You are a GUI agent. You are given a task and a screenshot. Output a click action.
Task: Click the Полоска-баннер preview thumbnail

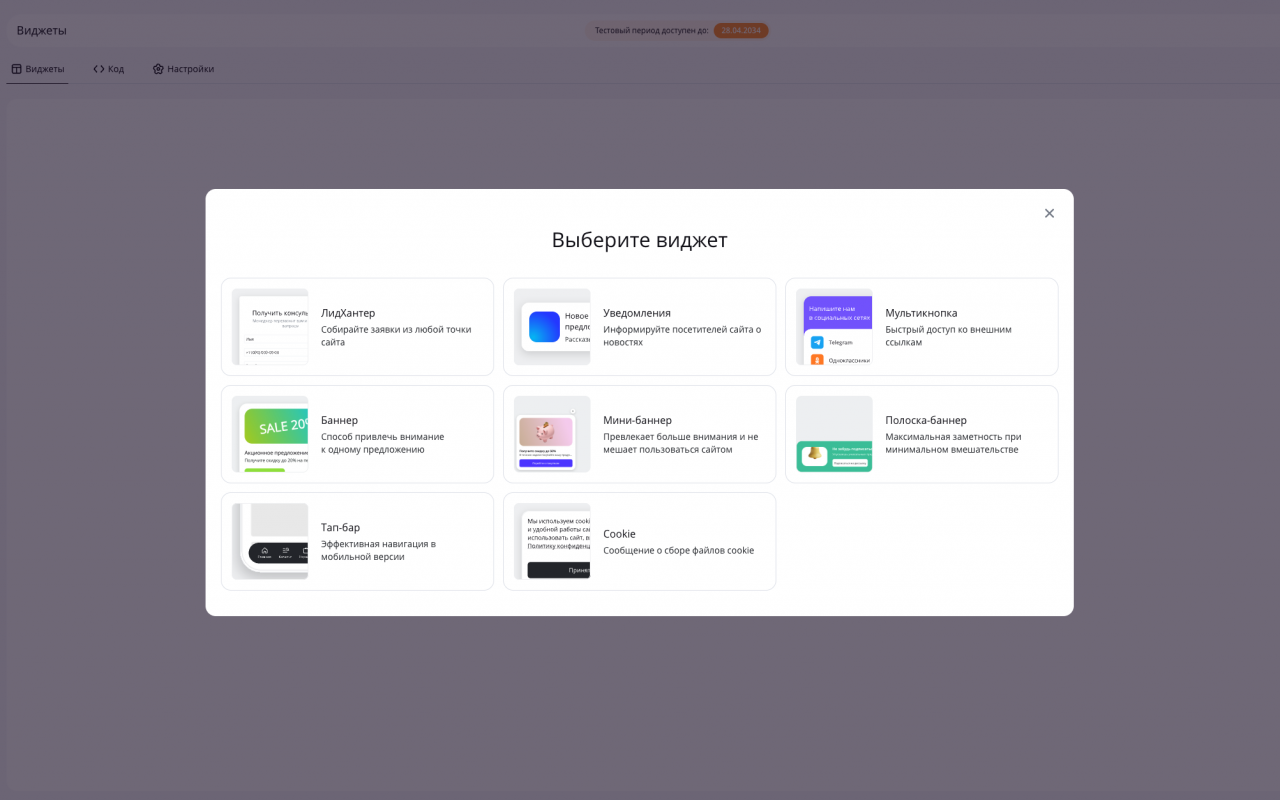coord(834,434)
